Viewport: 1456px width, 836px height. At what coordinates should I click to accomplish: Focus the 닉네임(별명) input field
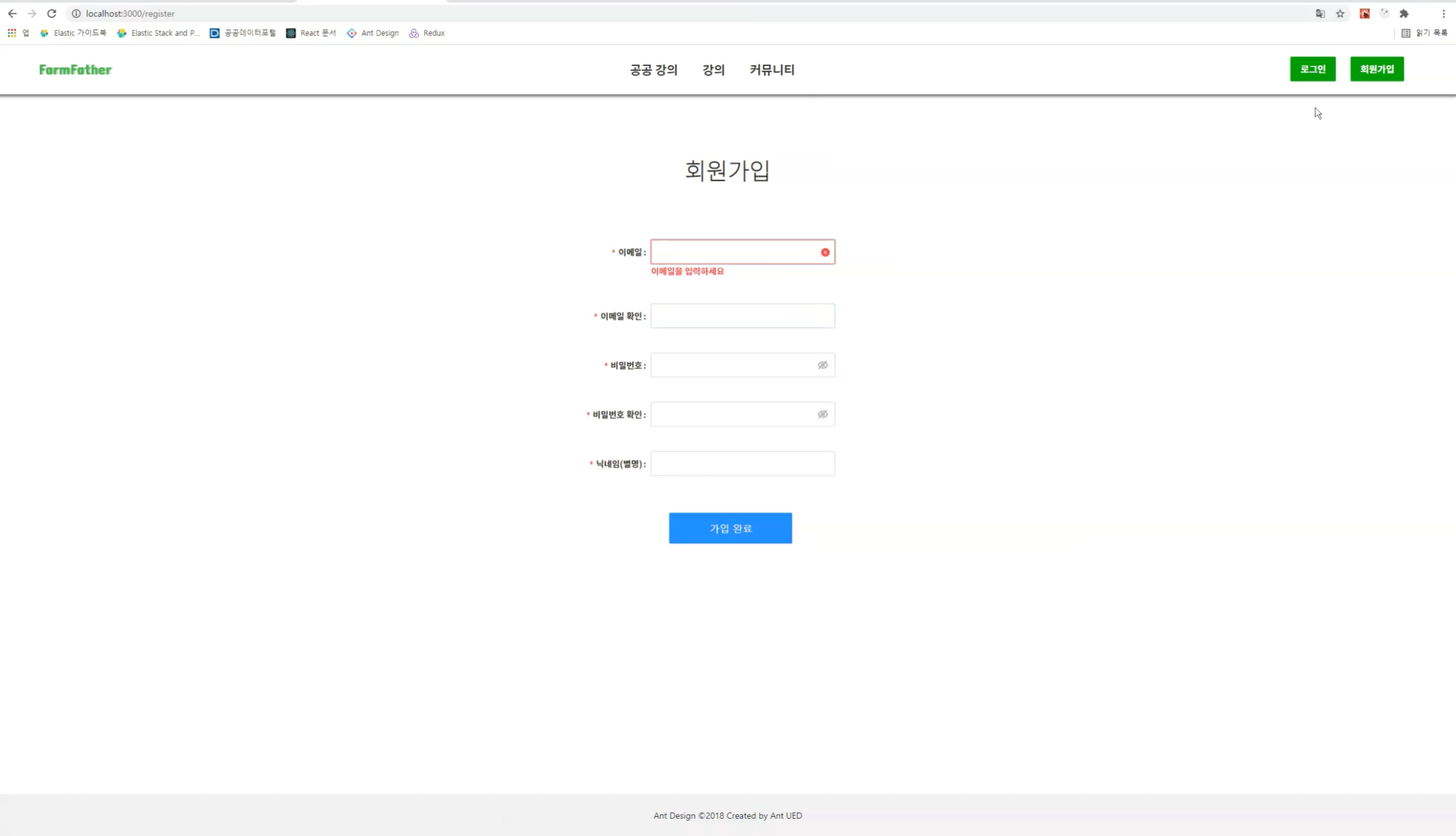(x=742, y=464)
